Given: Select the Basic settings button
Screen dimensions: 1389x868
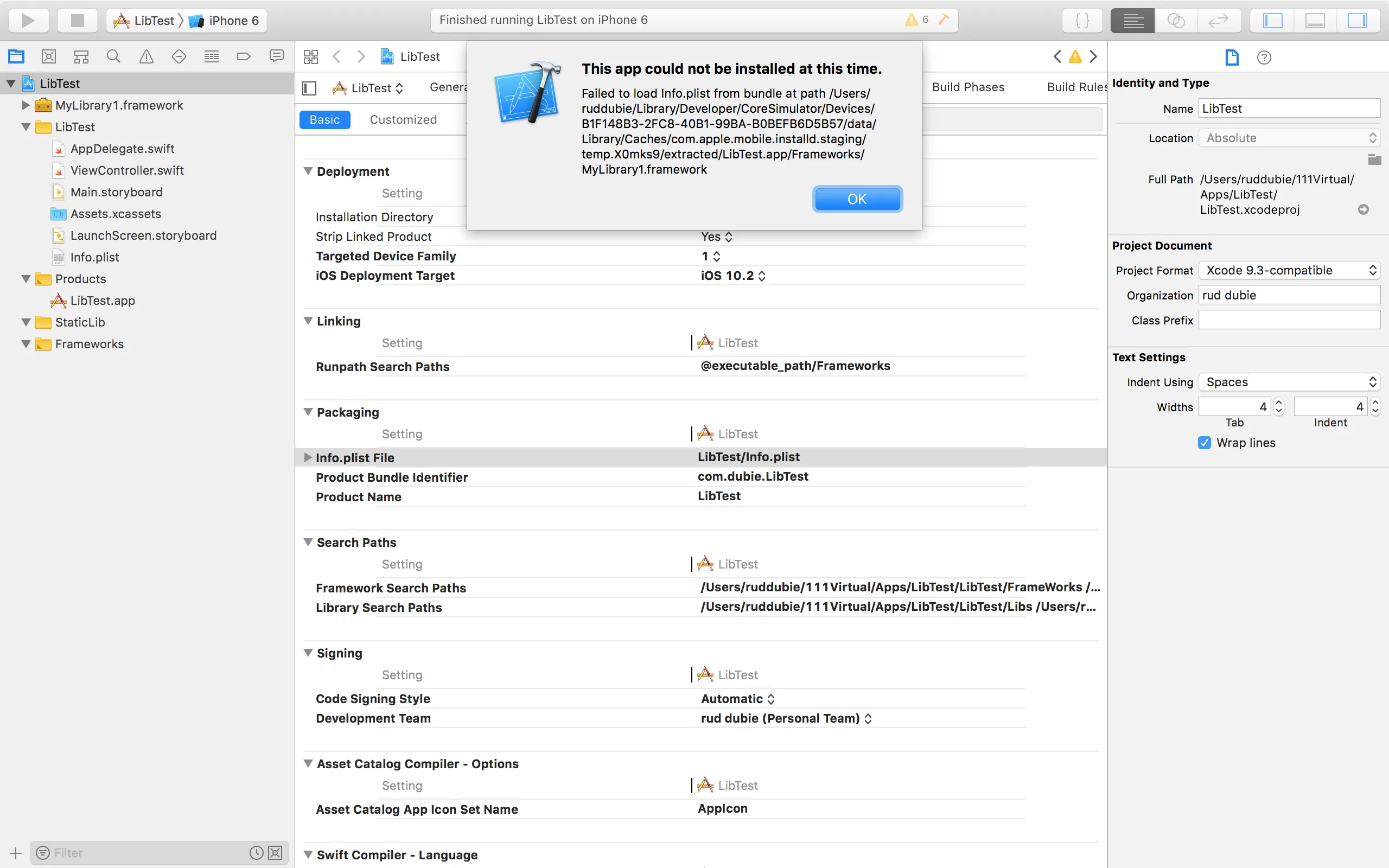Looking at the screenshot, I should click(324, 119).
